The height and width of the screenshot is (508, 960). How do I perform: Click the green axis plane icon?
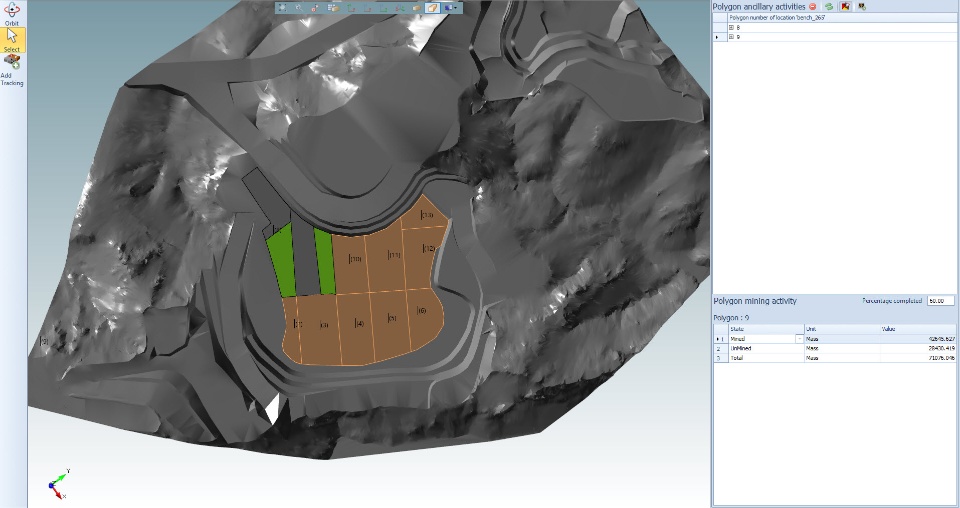[x=384, y=7]
